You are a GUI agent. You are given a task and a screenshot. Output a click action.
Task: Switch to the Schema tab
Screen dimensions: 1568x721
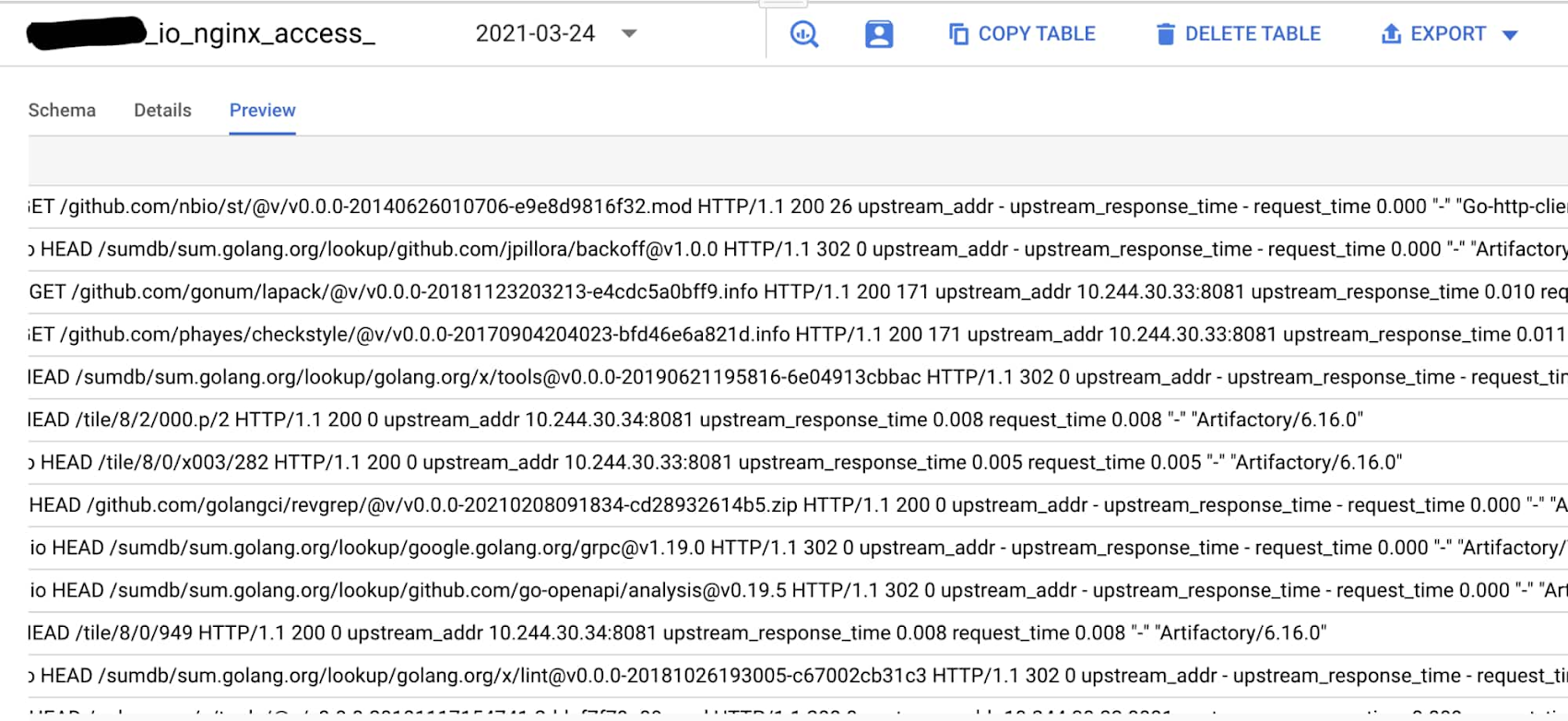pyautogui.click(x=62, y=111)
